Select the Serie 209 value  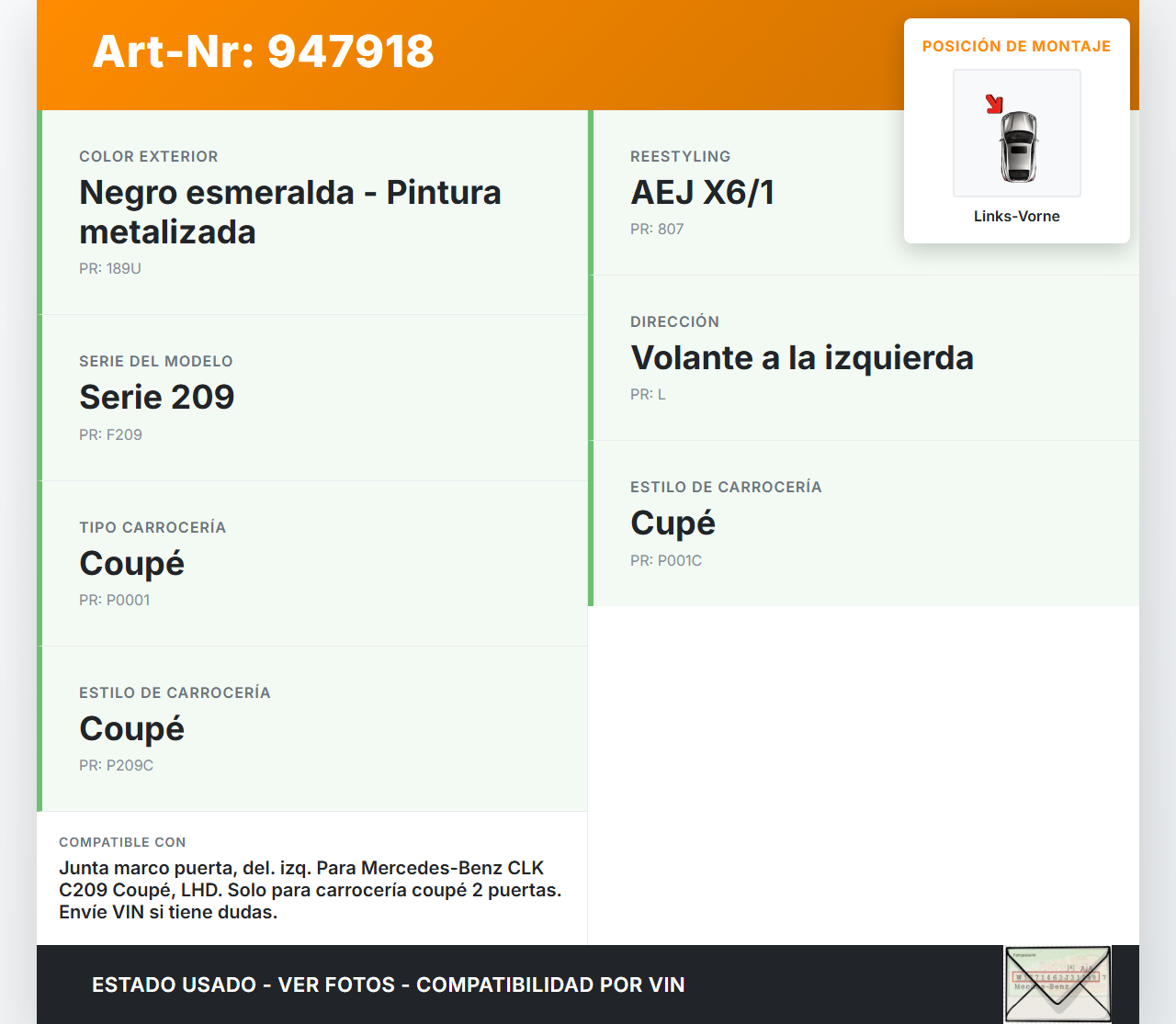coord(157,397)
